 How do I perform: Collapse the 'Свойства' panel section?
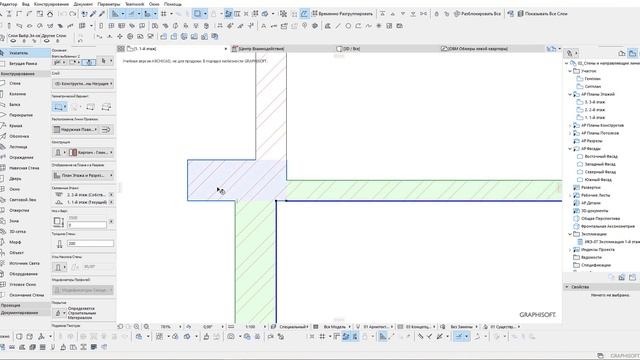click(567, 287)
